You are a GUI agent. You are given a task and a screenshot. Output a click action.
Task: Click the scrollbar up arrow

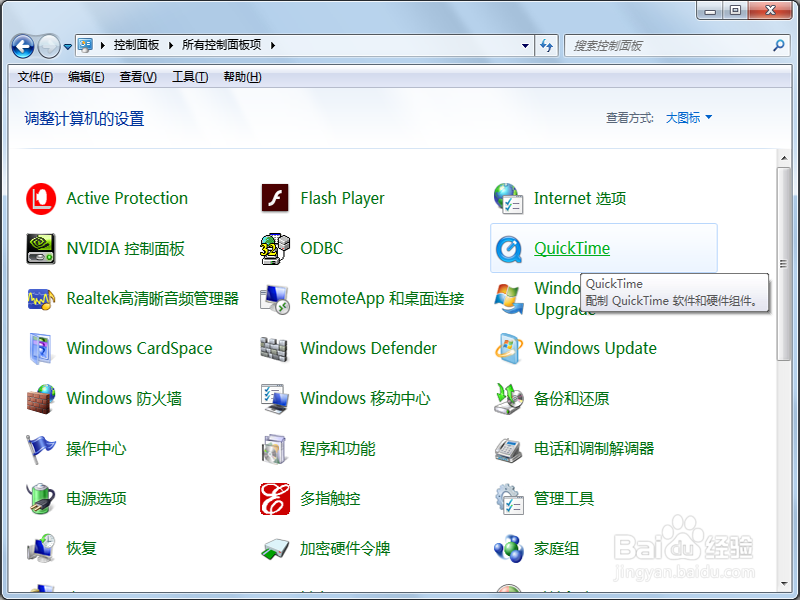tap(784, 158)
